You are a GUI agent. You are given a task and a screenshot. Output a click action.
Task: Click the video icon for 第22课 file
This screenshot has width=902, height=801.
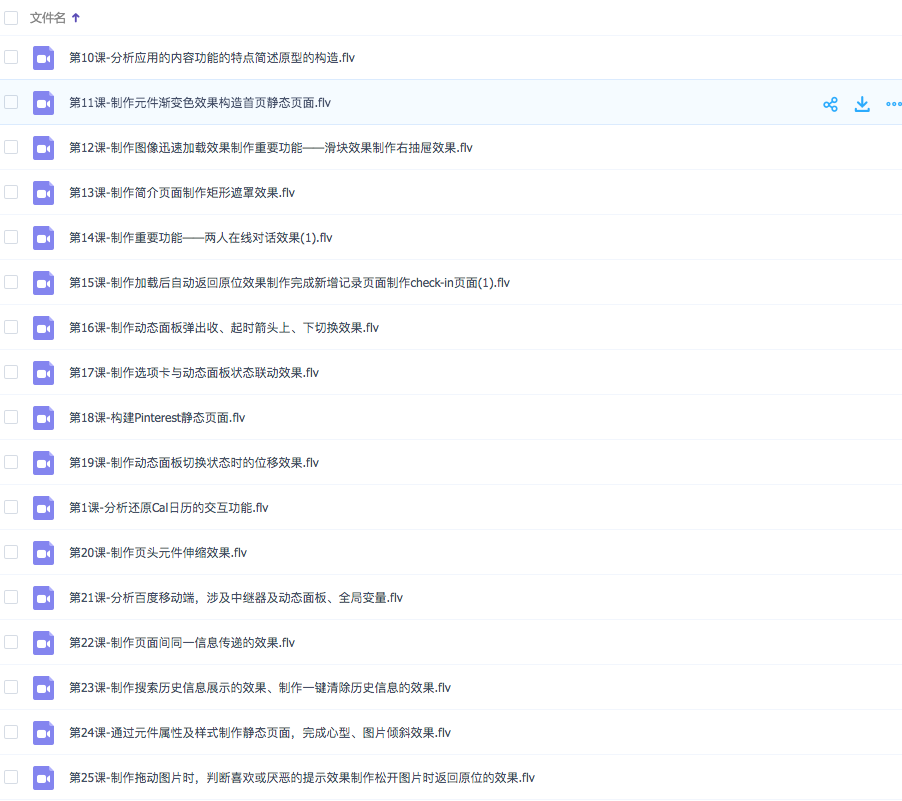click(x=43, y=643)
